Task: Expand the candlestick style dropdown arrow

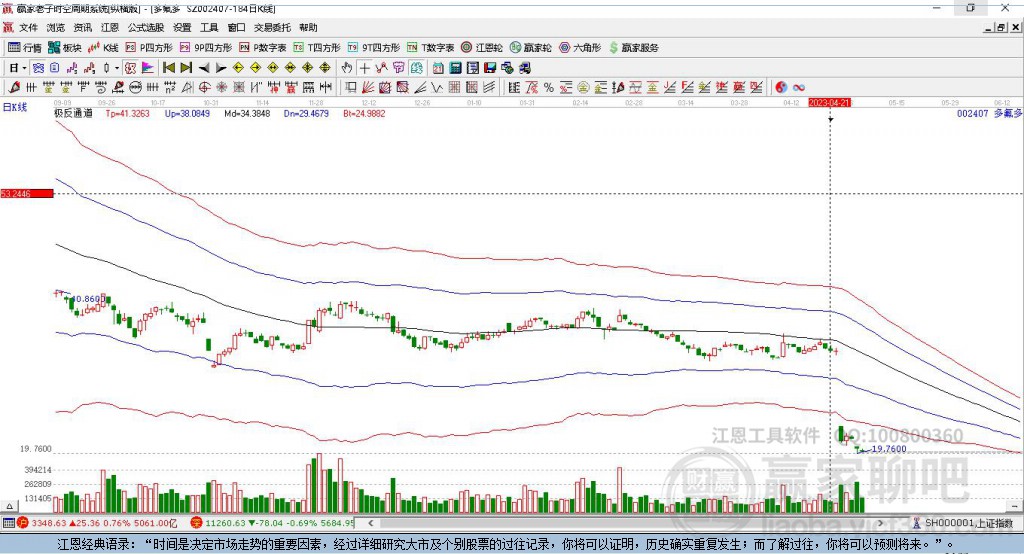Action: (117, 68)
